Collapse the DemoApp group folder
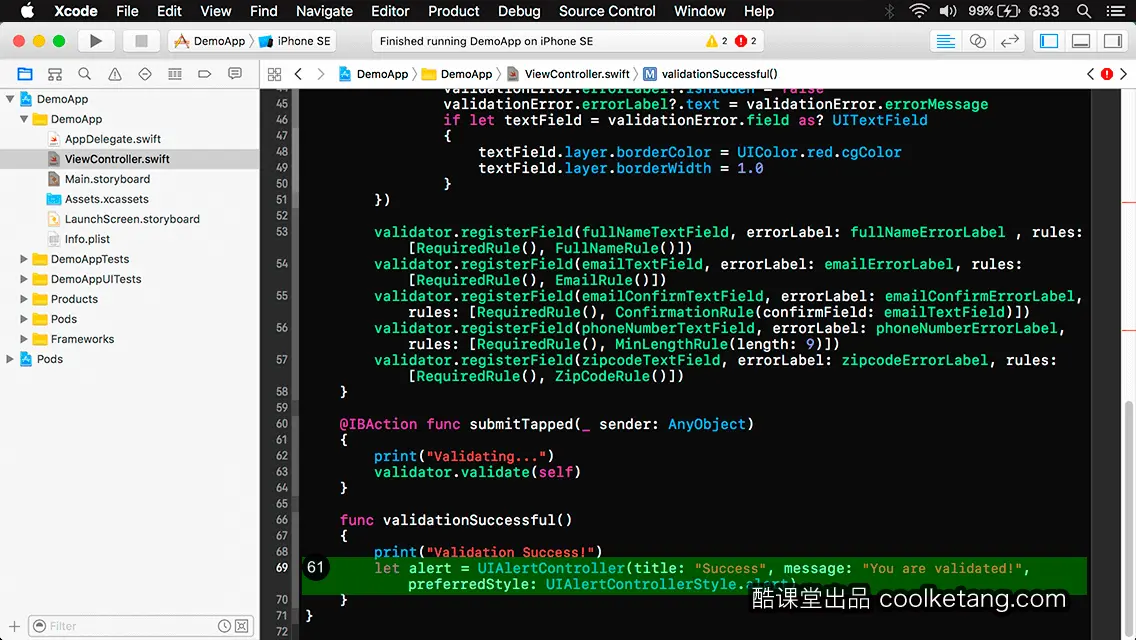The height and width of the screenshot is (640, 1136). click(x=24, y=119)
